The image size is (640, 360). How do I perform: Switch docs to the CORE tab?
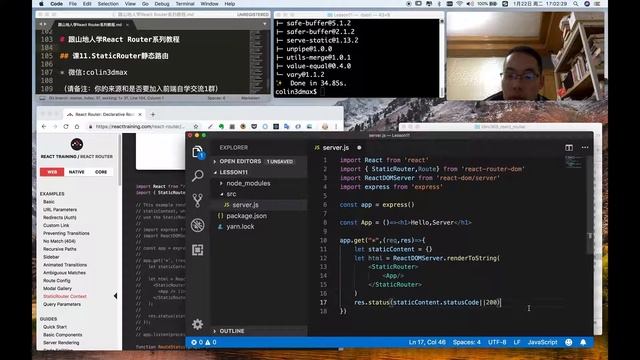101,172
